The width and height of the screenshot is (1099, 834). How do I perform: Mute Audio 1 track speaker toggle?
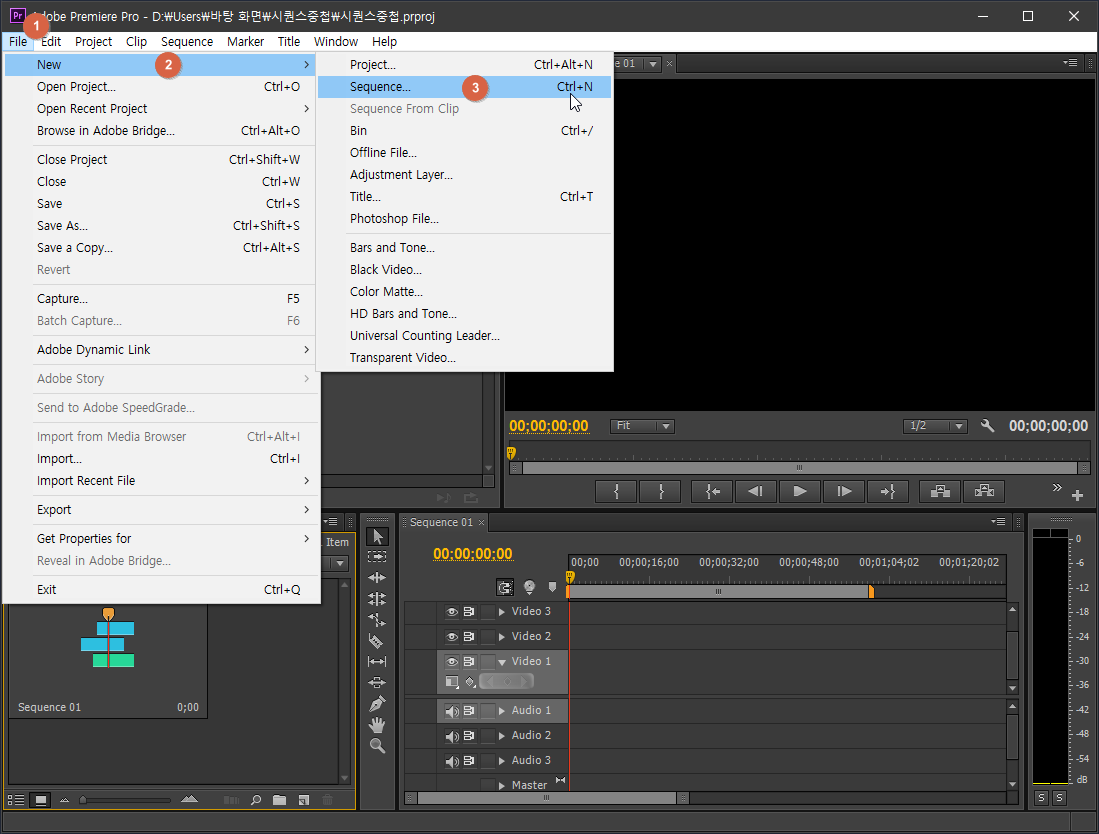tap(452, 711)
